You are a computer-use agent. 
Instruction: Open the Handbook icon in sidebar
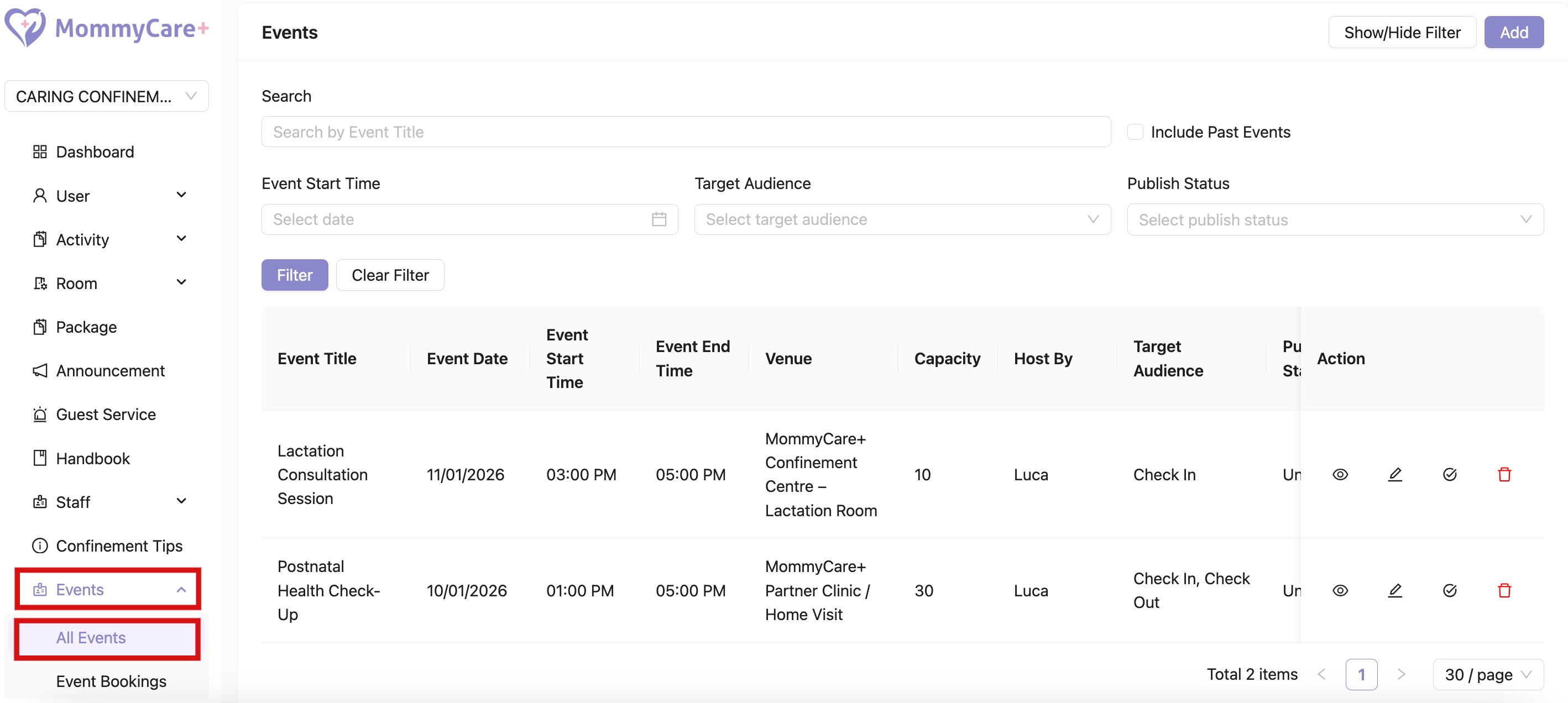tap(40, 458)
